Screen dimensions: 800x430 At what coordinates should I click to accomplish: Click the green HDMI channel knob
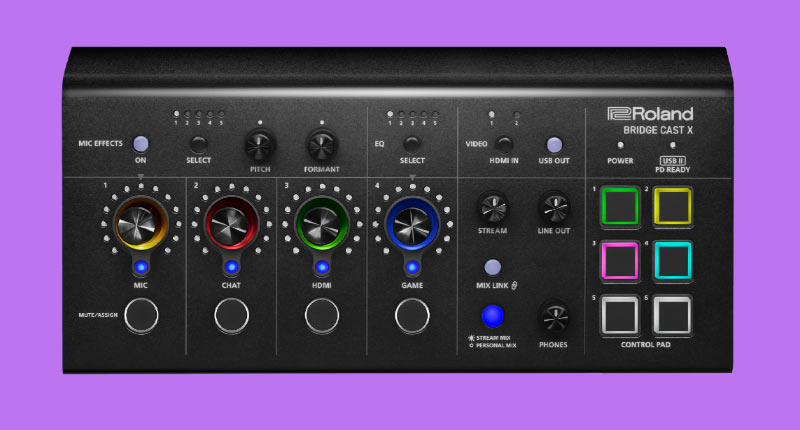pos(322,223)
